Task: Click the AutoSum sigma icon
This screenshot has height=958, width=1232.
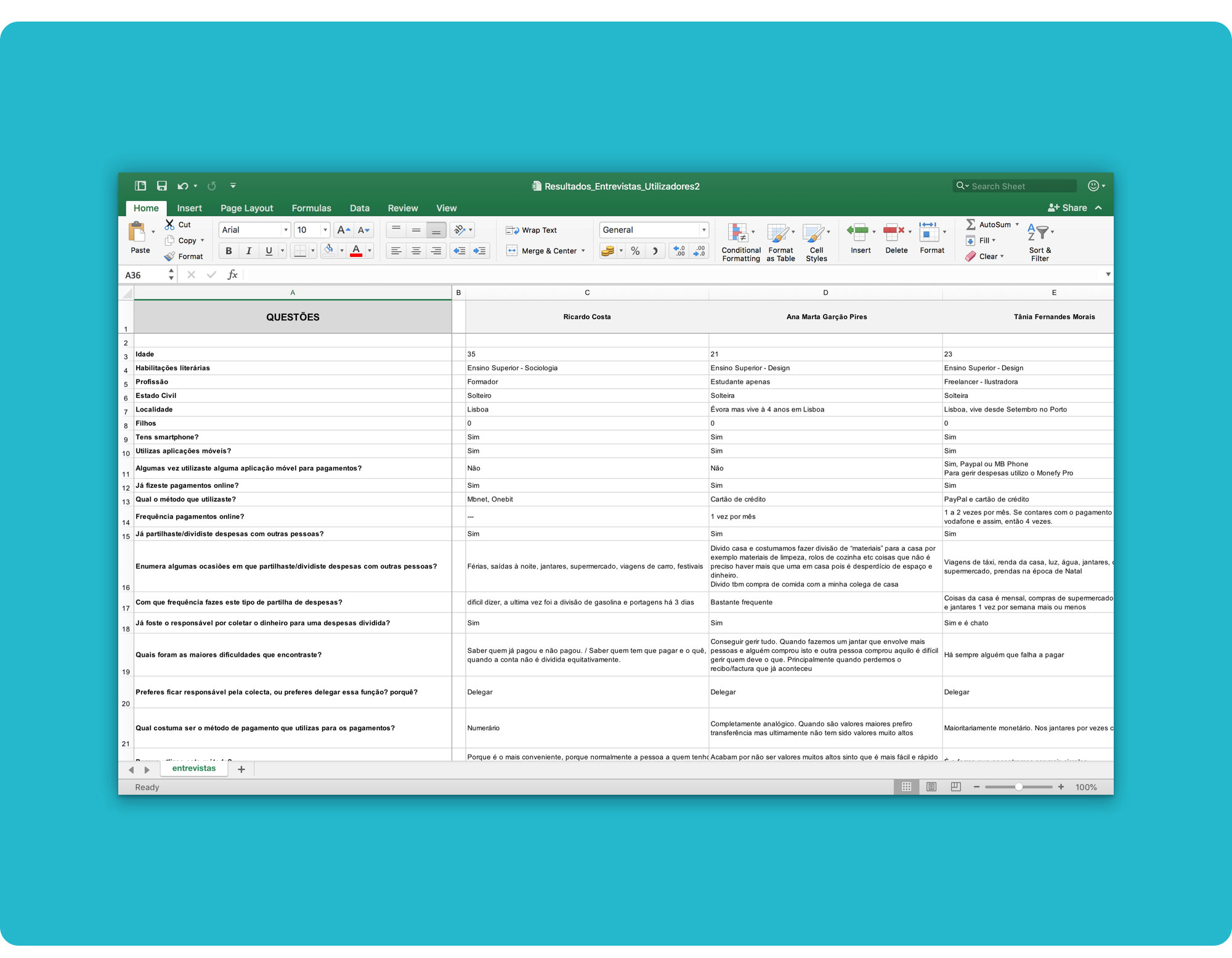Action: coord(970,225)
